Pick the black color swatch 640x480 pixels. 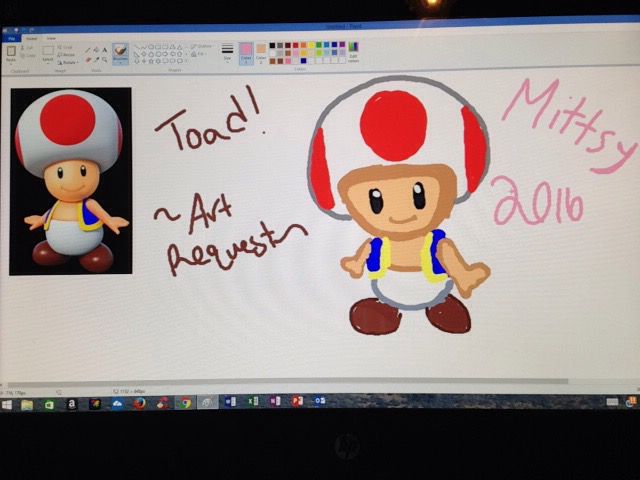272,45
